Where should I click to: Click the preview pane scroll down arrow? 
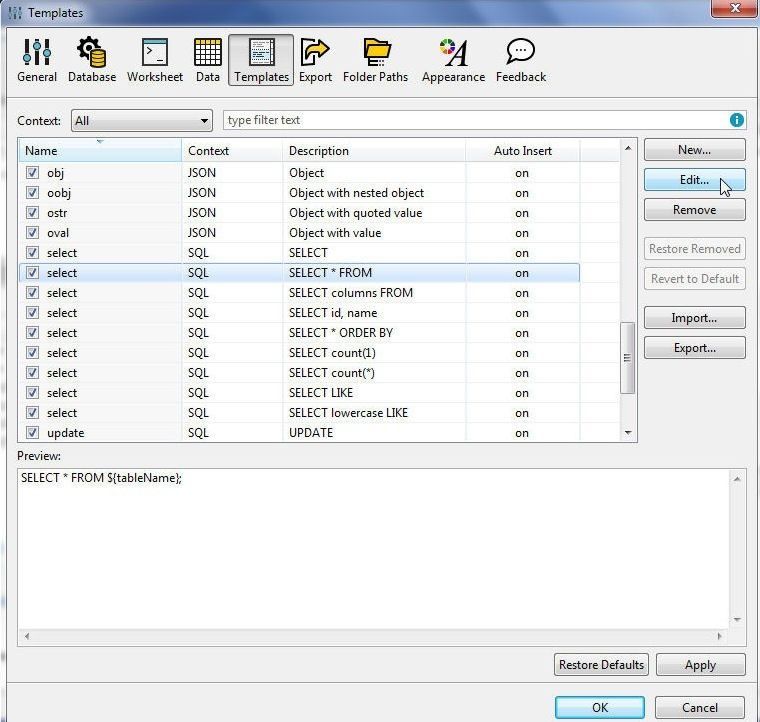click(737, 619)
